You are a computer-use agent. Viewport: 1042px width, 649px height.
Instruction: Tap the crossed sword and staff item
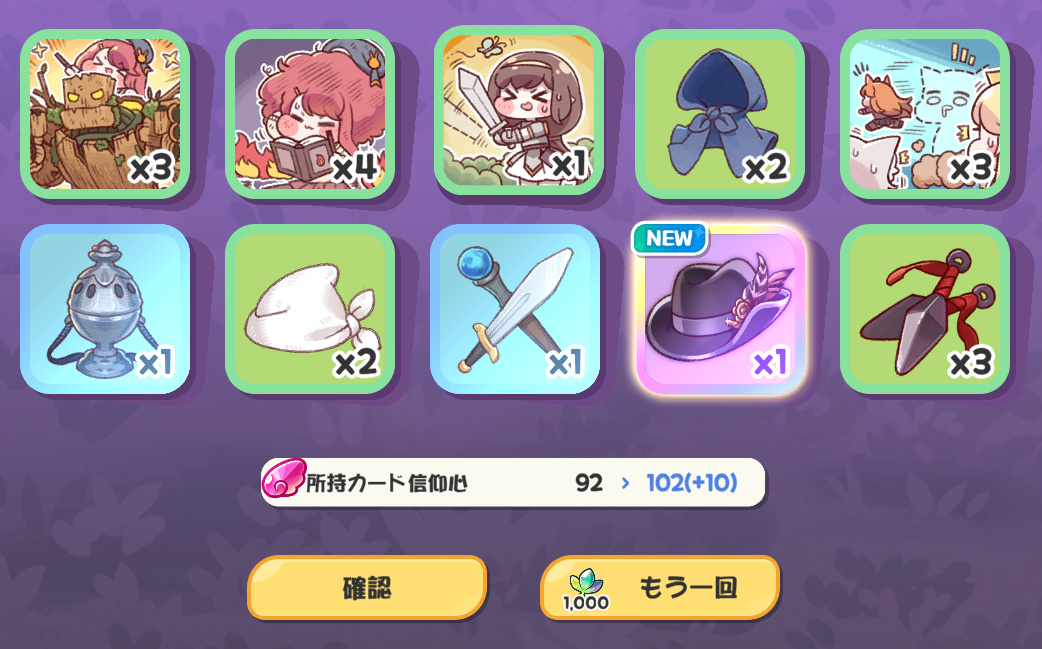[x=515, y=309]
